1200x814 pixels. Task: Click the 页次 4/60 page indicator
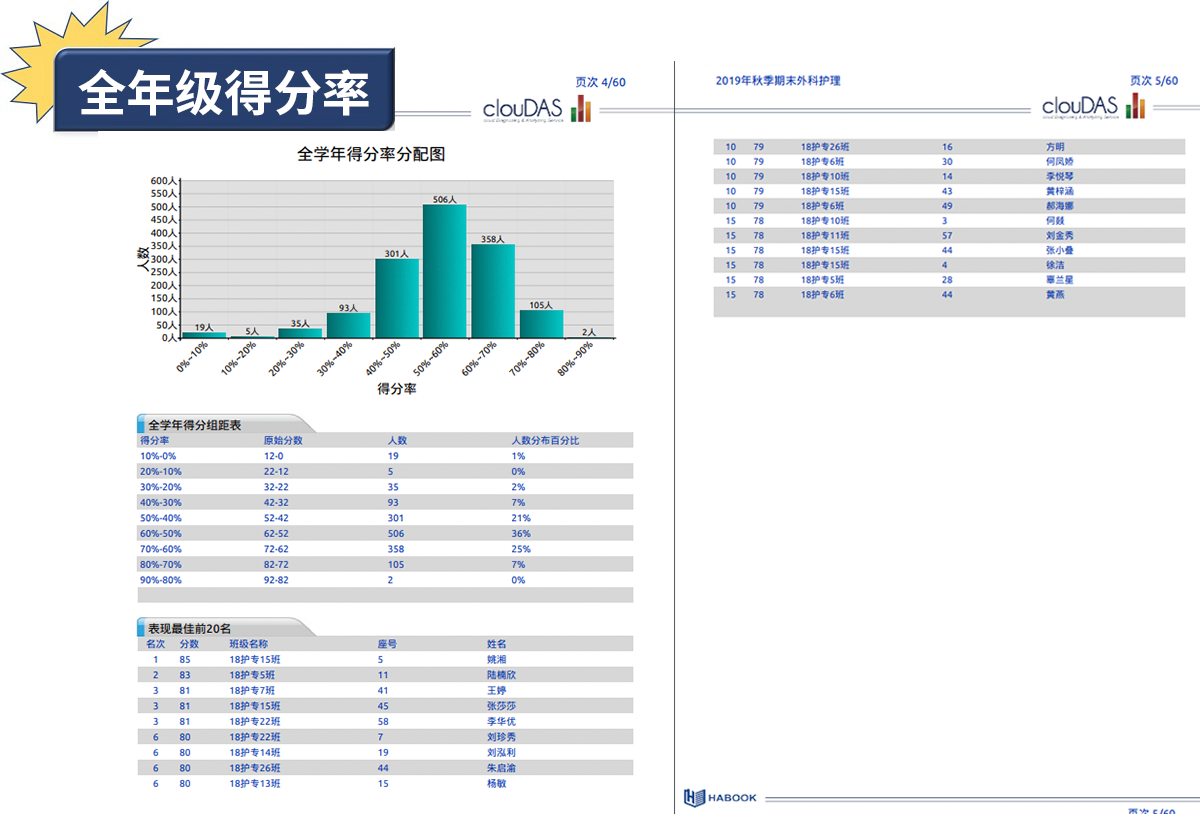pos(600,82)
